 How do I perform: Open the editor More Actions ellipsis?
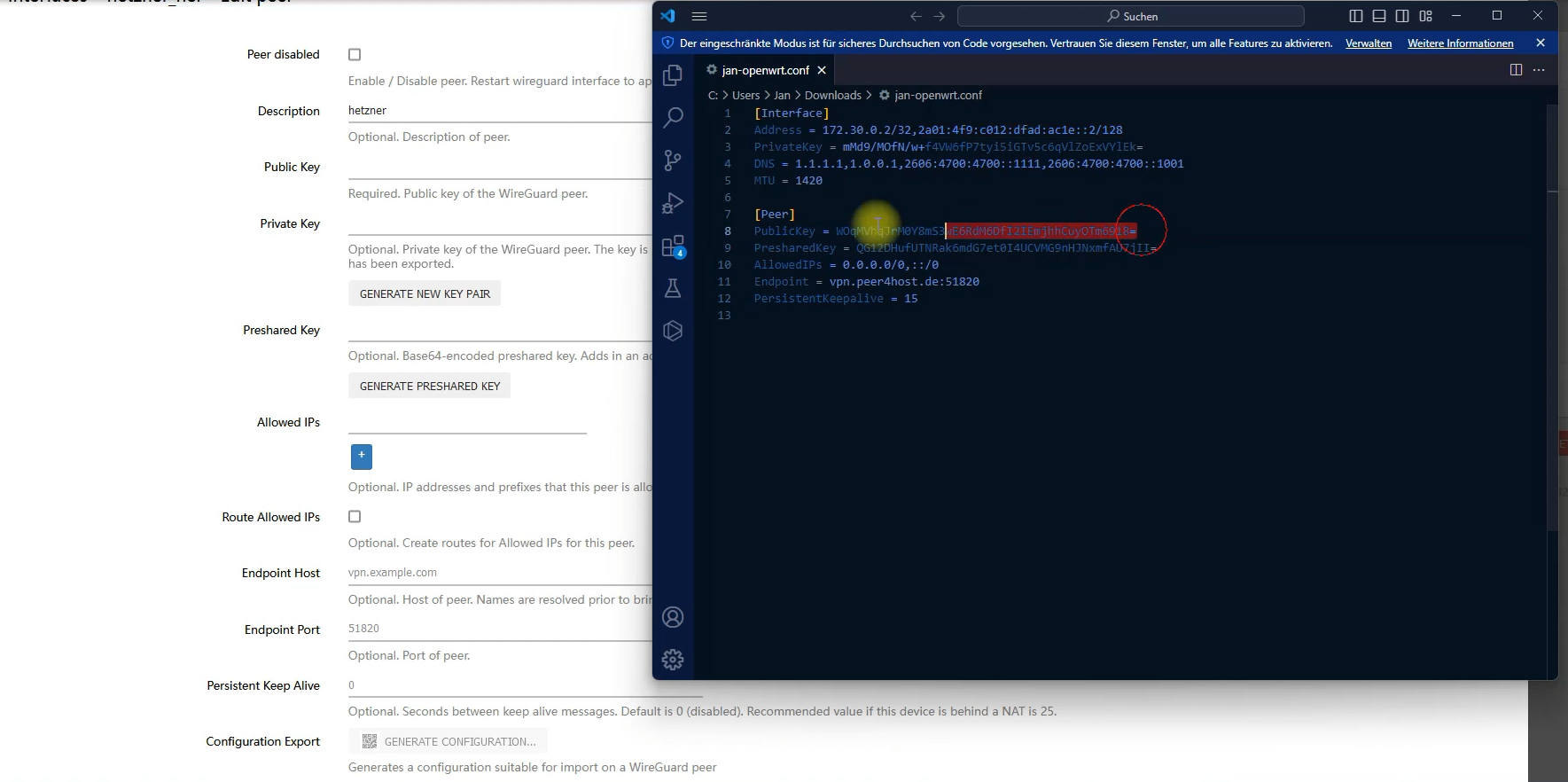1539,70
